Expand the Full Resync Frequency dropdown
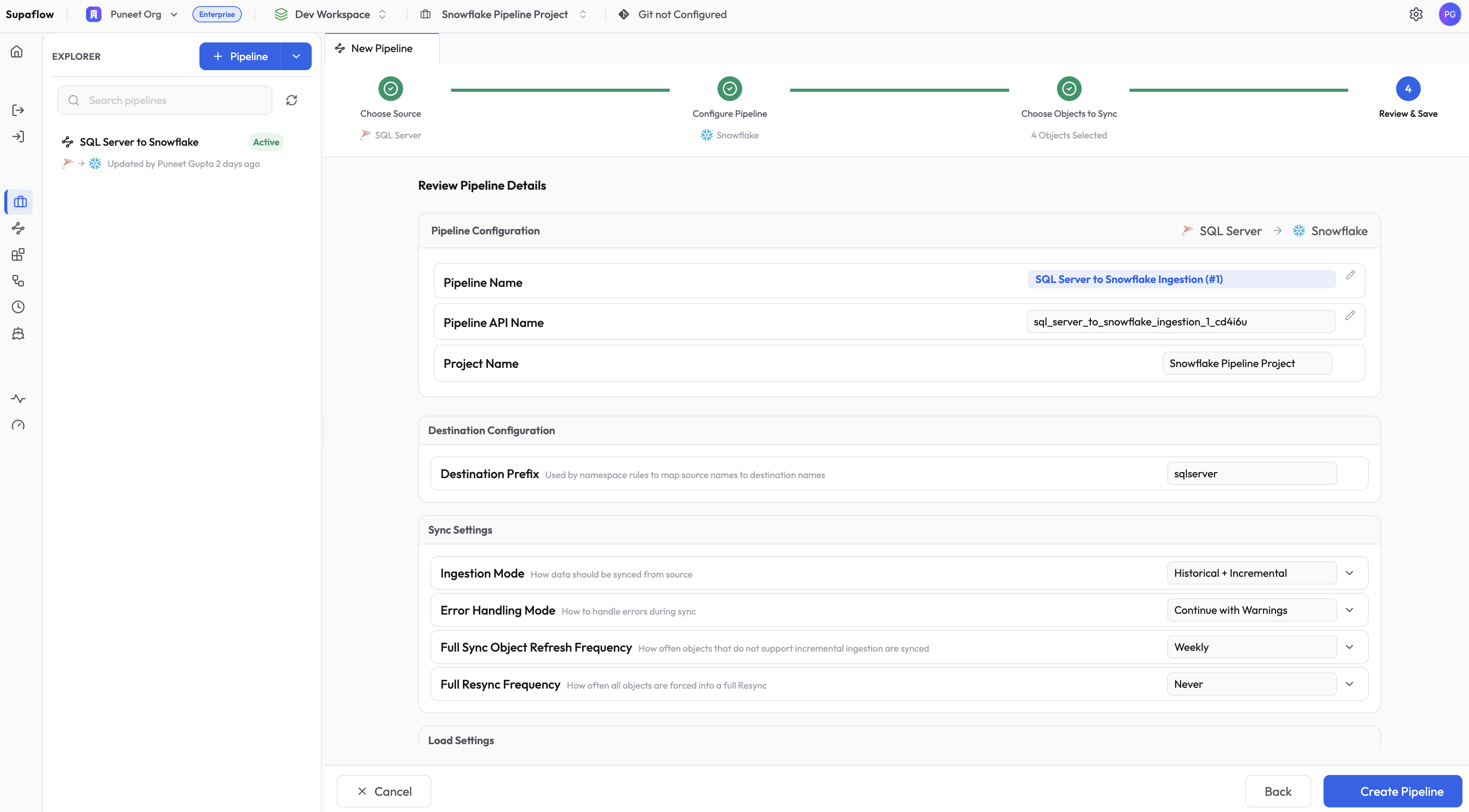The width and height of the screenshot is (1469, 812). [1350, 683]
